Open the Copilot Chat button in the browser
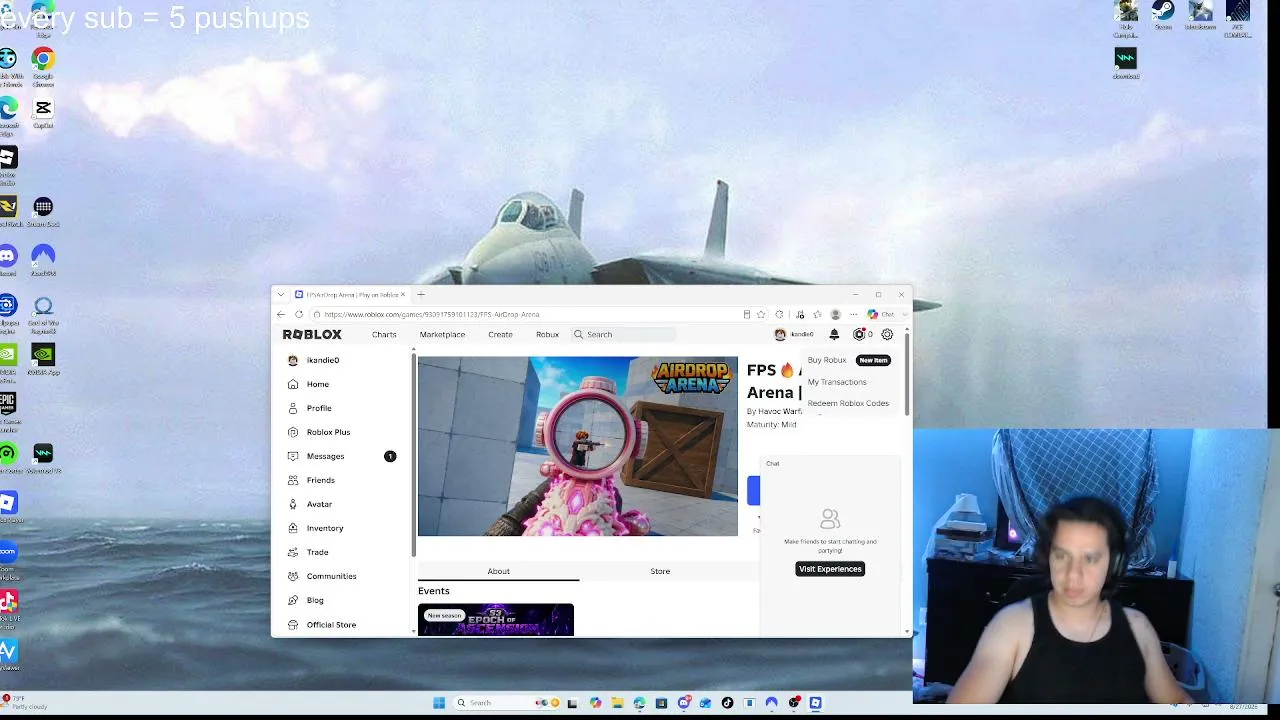 tap(881, 314)
